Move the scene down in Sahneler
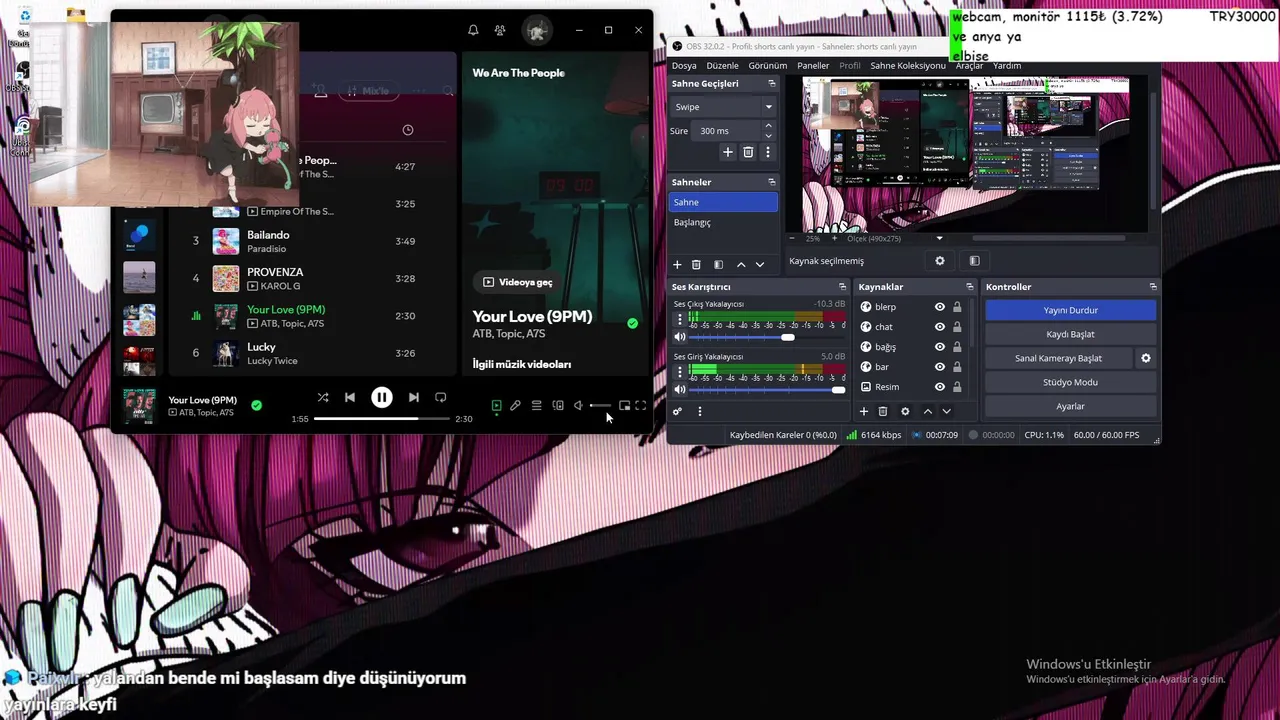 (x=760, y=264)
